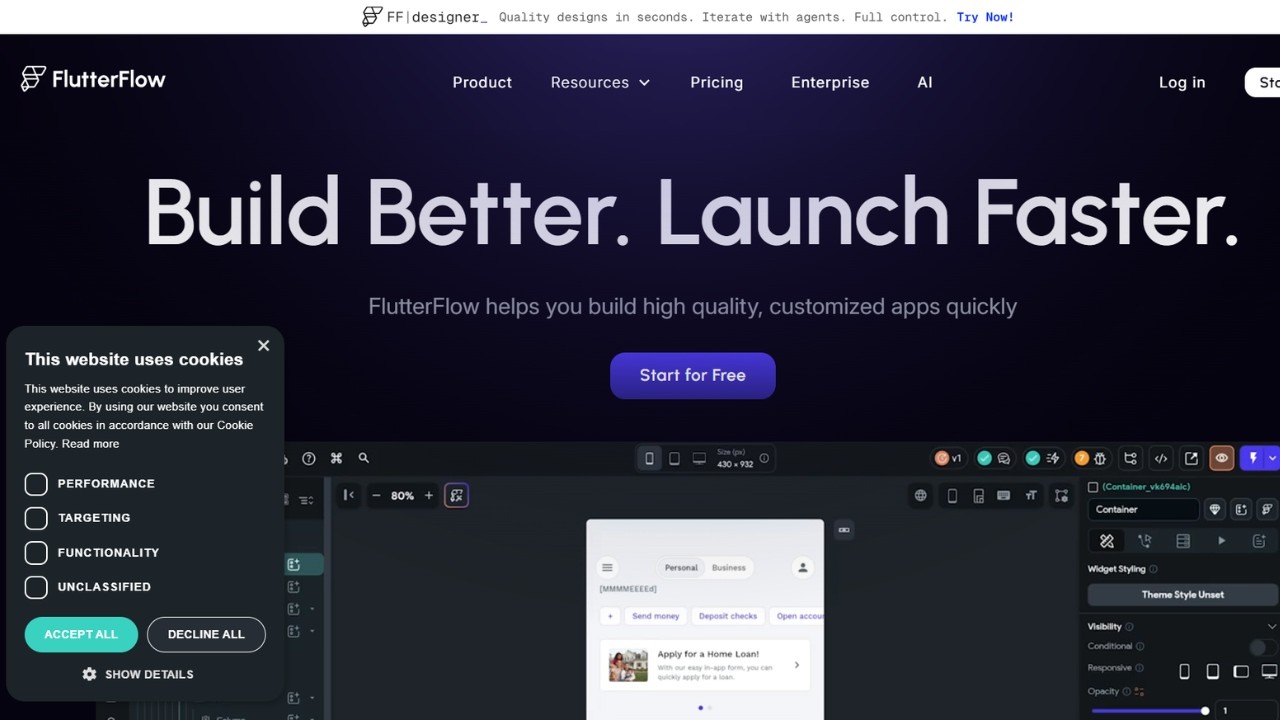Open the cookie policy Read more link
The width and height of the screenshot is (1280, 720).
(90, 444)
